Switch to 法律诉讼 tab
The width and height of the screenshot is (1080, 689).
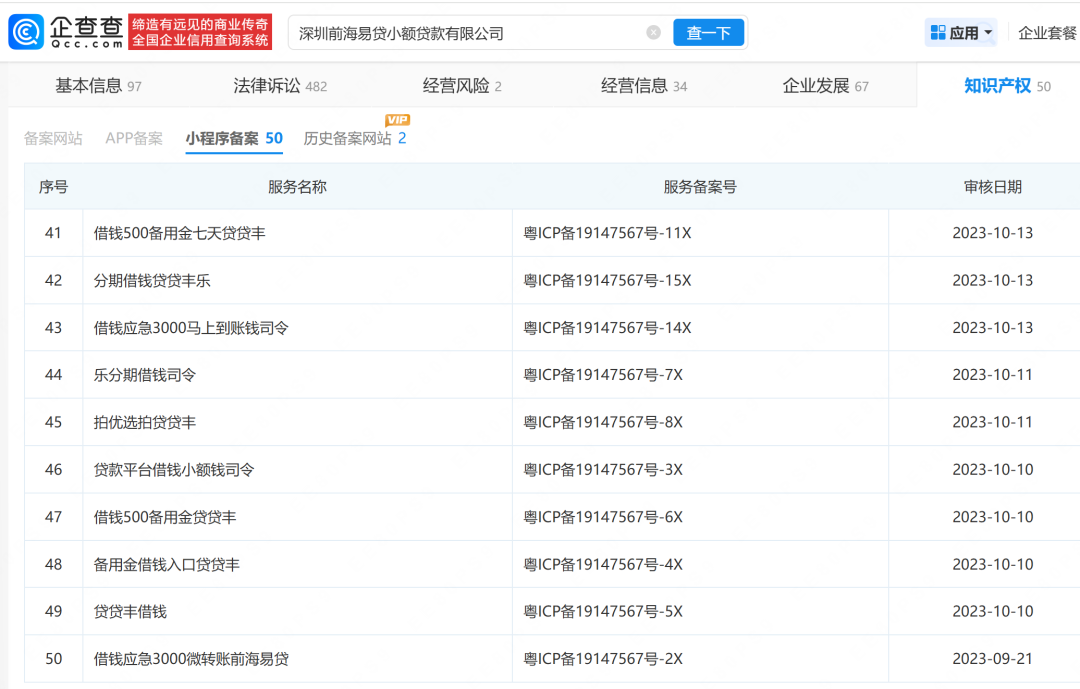(280, 86)
